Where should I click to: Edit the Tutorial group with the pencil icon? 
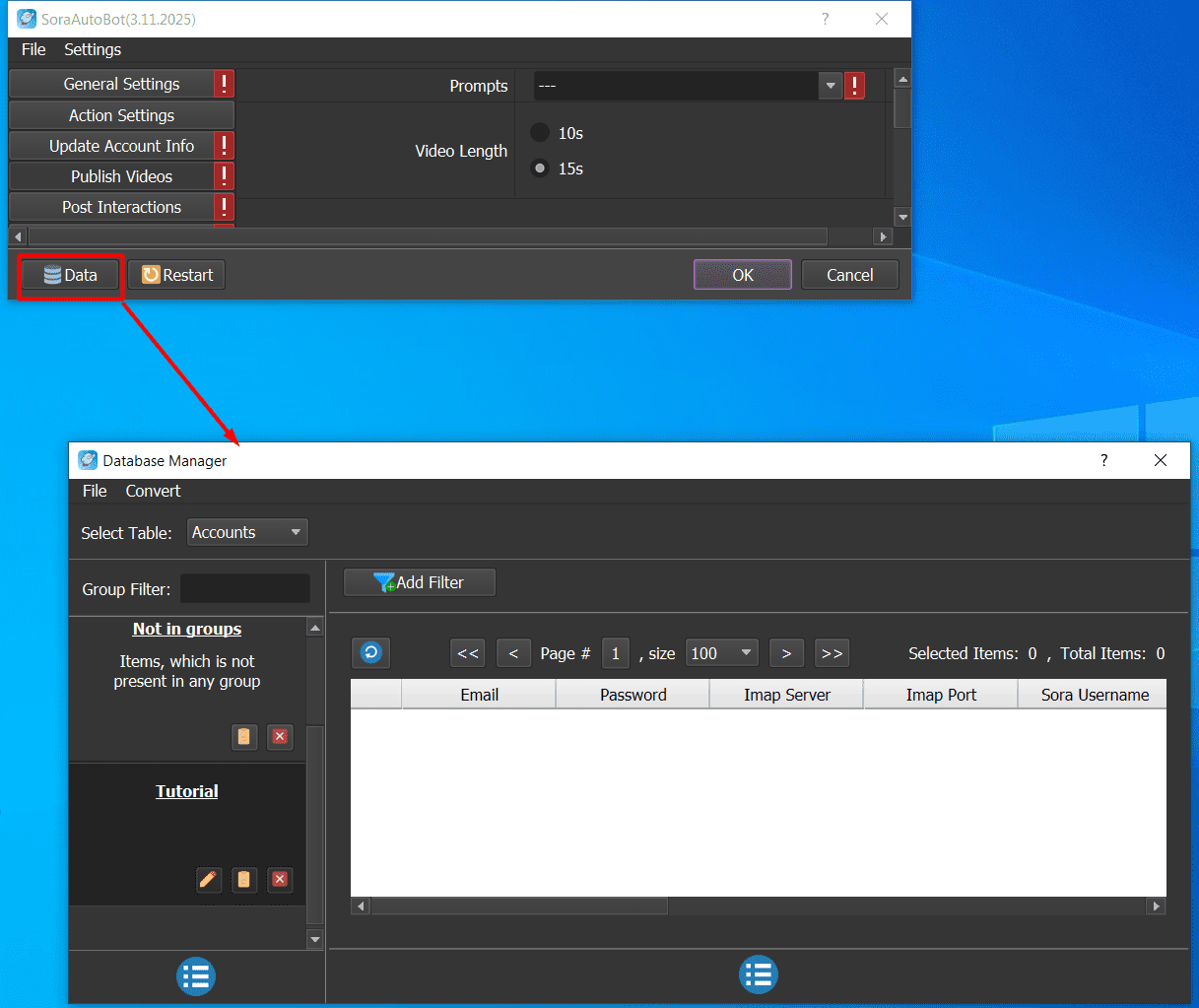pos(209,880)
